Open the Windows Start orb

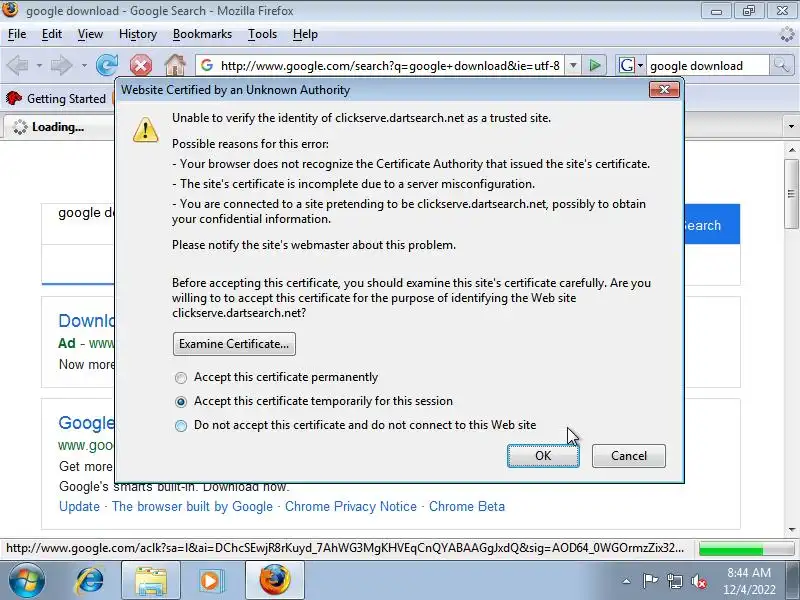point(27,581)
